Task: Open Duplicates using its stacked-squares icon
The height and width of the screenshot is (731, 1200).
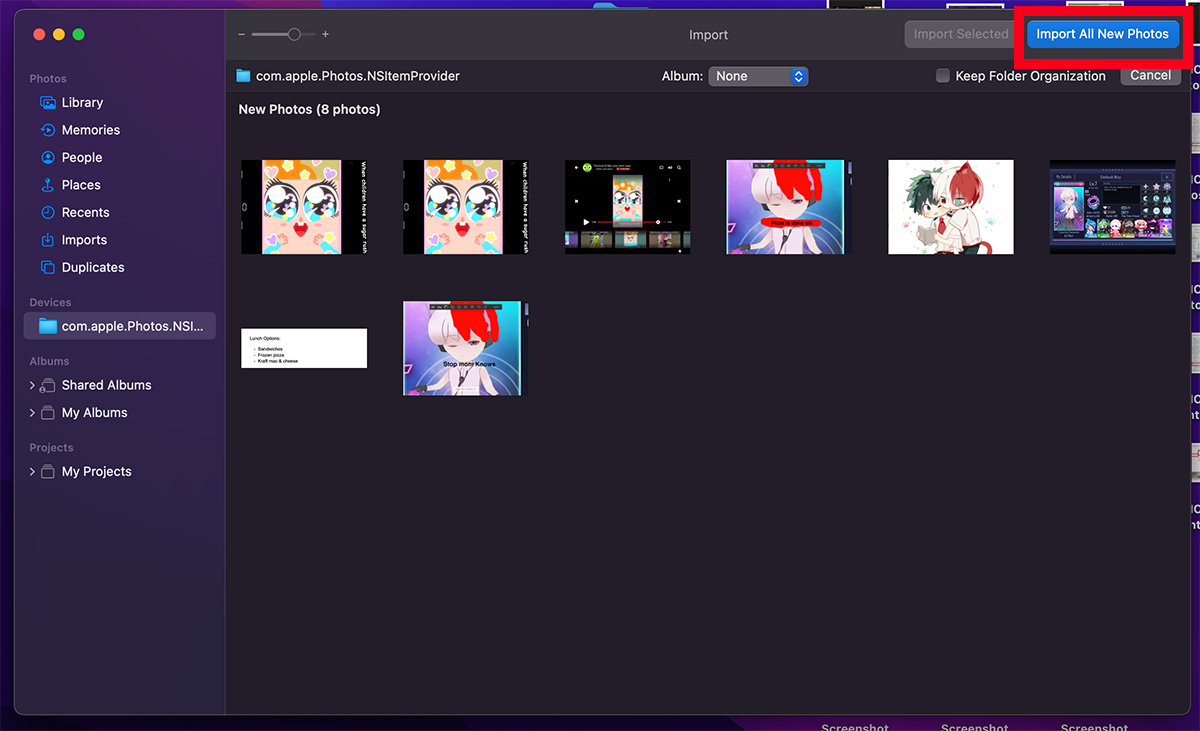Action: click(48, 267)
